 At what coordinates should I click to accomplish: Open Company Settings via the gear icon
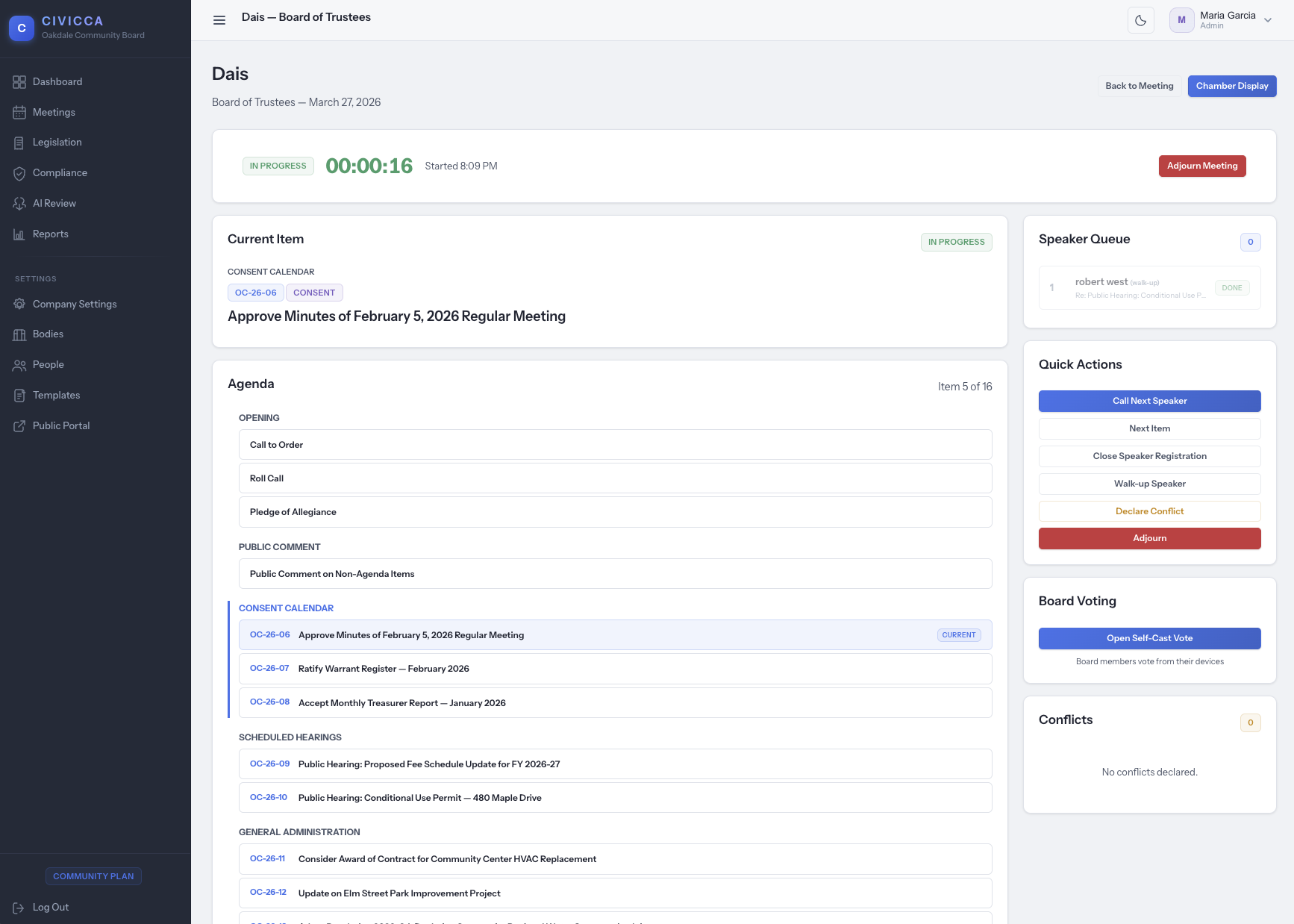pyautogui.click(x=19, y=304)
